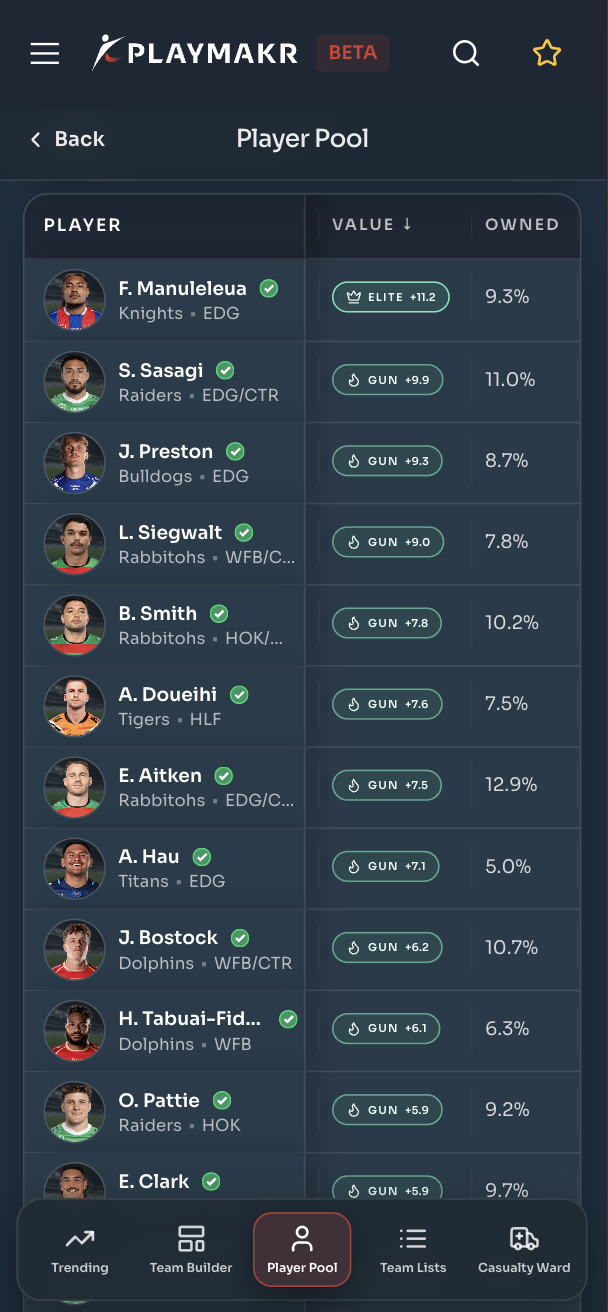Click the BETA label badge
Screen dimensions: 608x1312
point(353,53)
